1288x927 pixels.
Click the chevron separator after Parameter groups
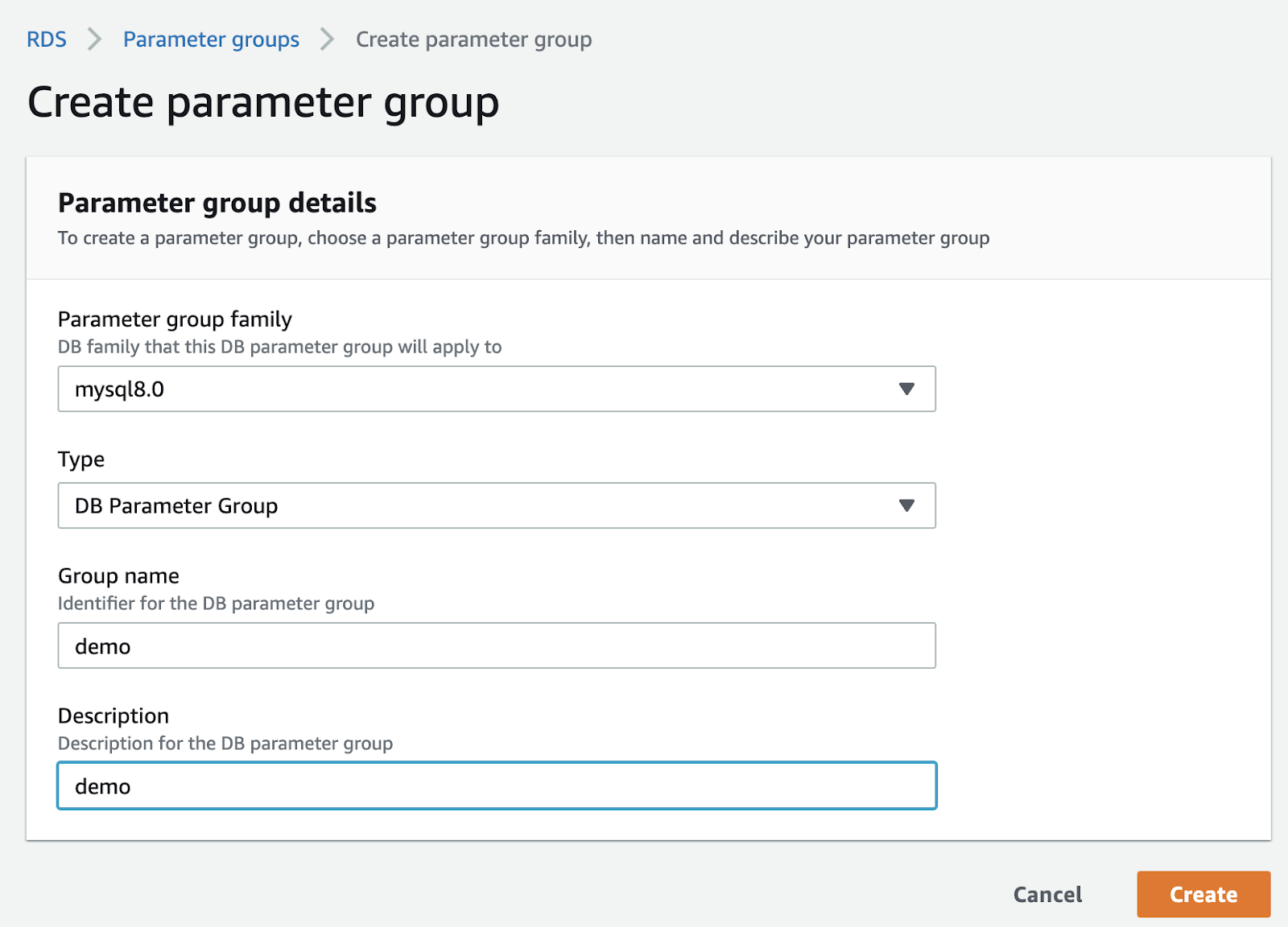coord(327,39)
